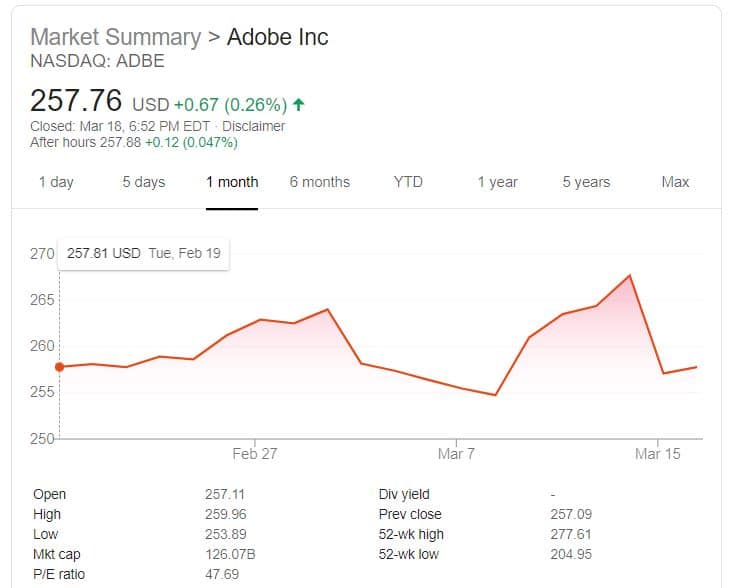
Task: Switch to YTD view
Action: [x=408, y=182]
